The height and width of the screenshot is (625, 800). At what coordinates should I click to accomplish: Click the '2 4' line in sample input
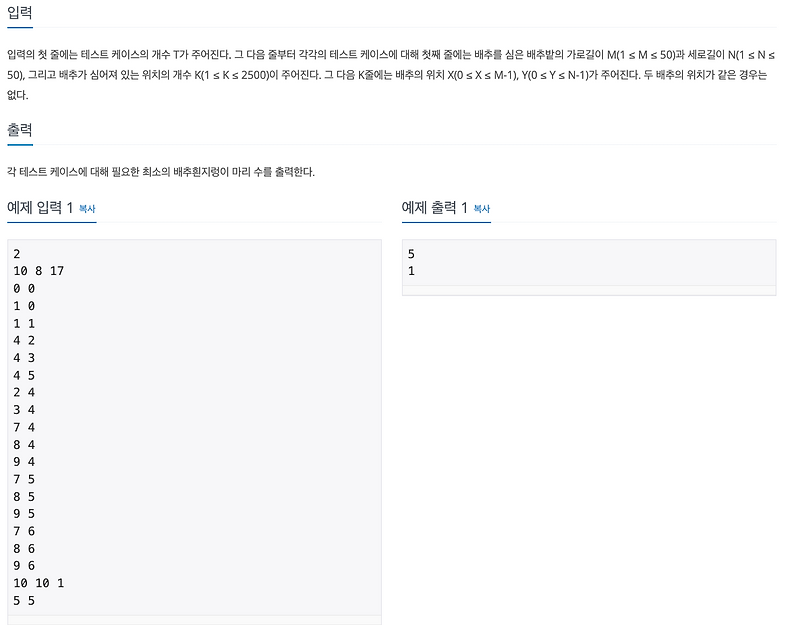tap(24, 392)
